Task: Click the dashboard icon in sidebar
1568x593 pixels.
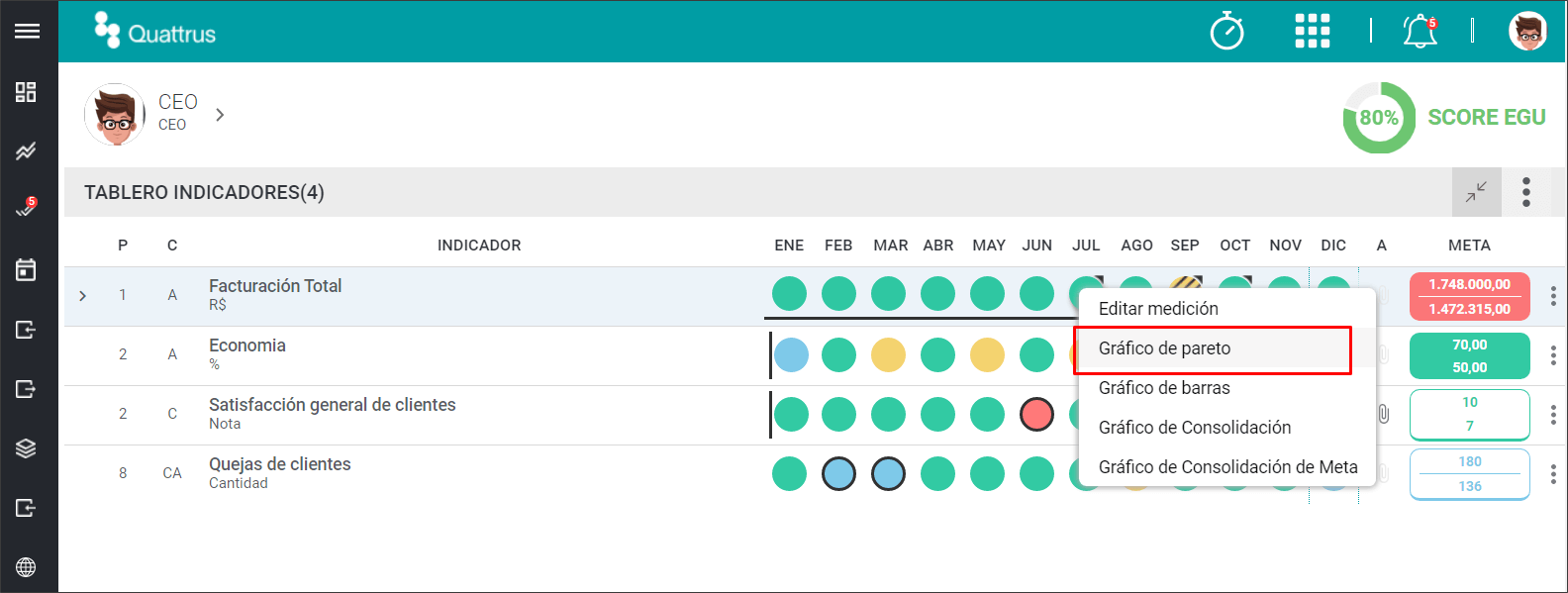Action: (x=26, y=92)
